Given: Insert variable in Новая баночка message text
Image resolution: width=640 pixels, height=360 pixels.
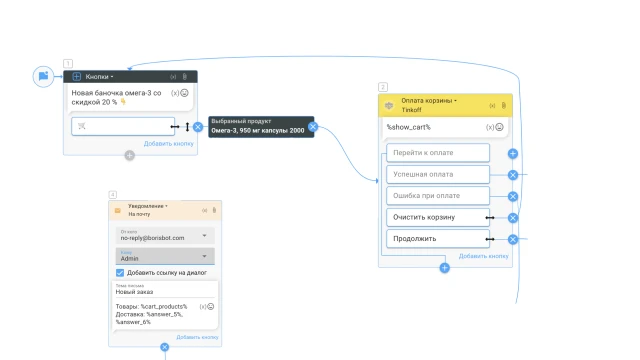Looking at the screenshot, I should coord(175,93).
